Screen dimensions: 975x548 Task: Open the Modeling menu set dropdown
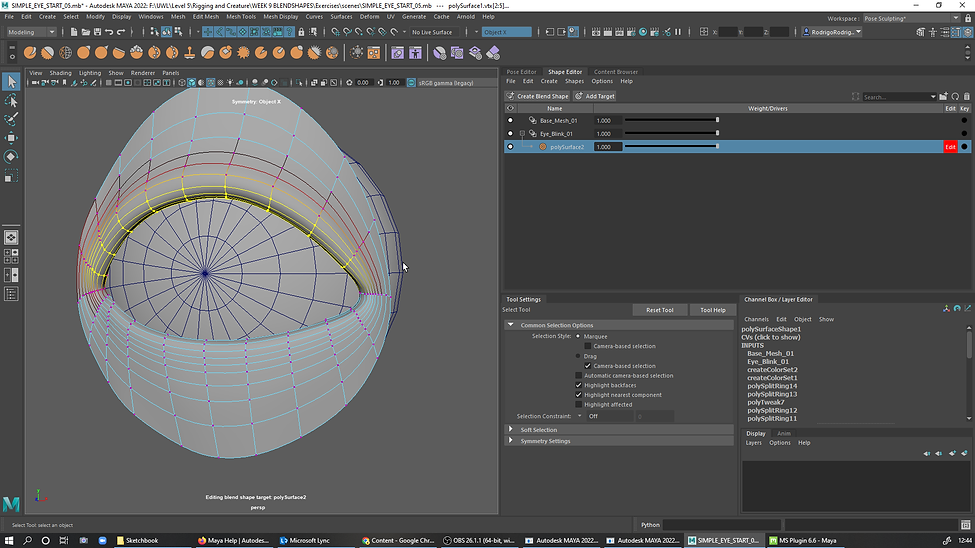pyautogui.click(x=30, y=32)
